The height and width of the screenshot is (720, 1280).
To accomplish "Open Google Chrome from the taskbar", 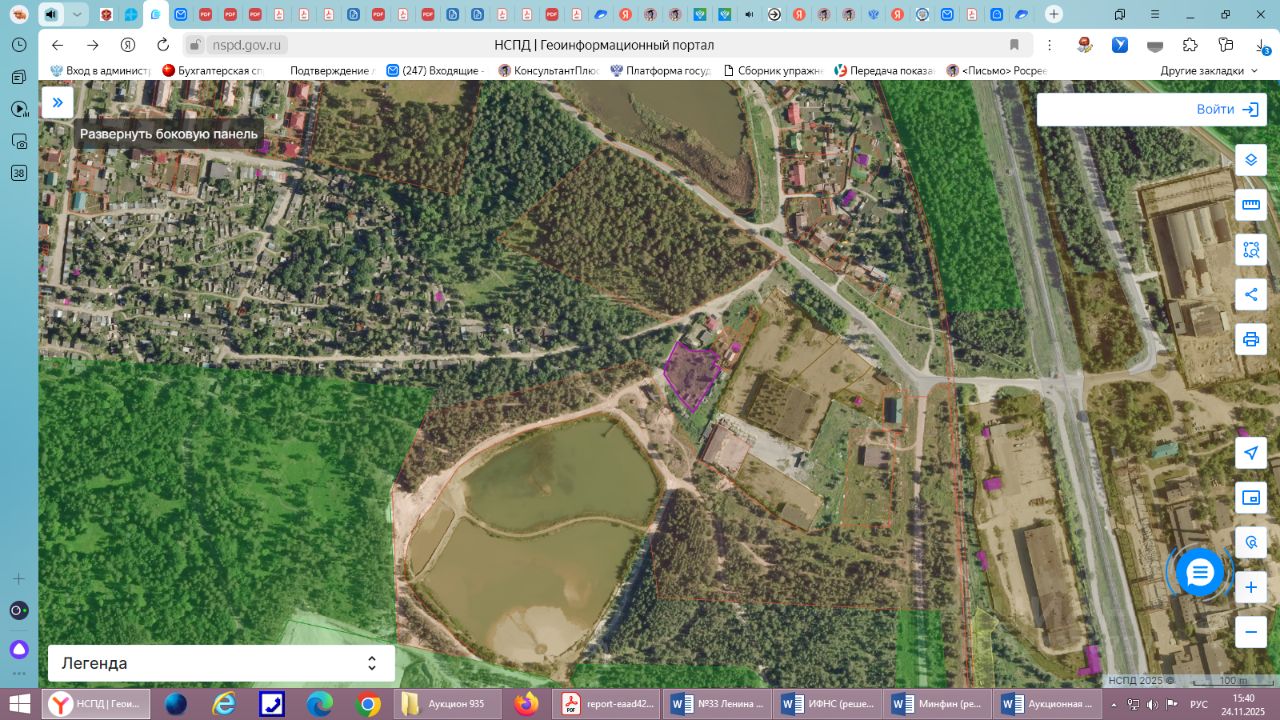I will pyautogui.click(x=368, y=704).
